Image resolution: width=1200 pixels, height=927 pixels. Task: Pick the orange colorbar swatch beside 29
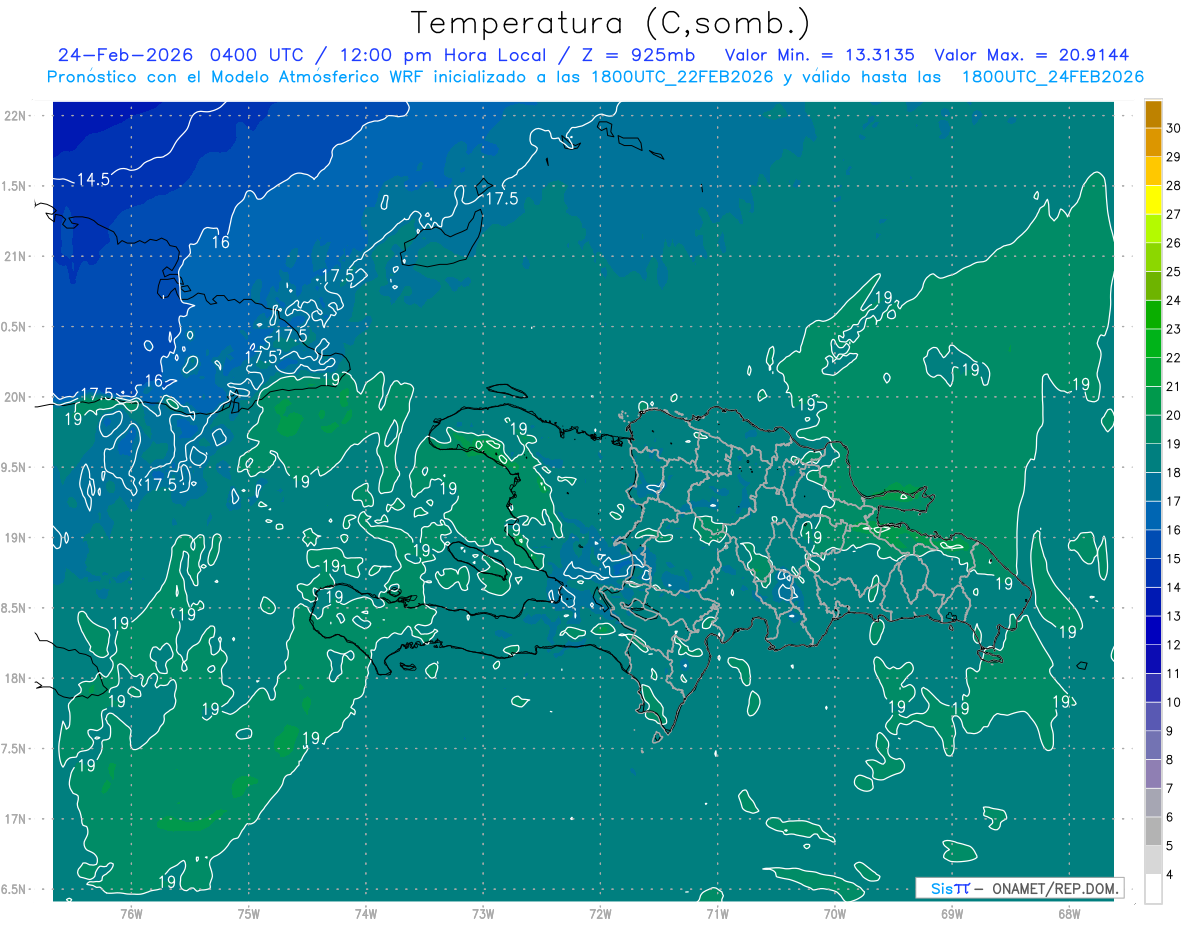tap(1153, 143)
